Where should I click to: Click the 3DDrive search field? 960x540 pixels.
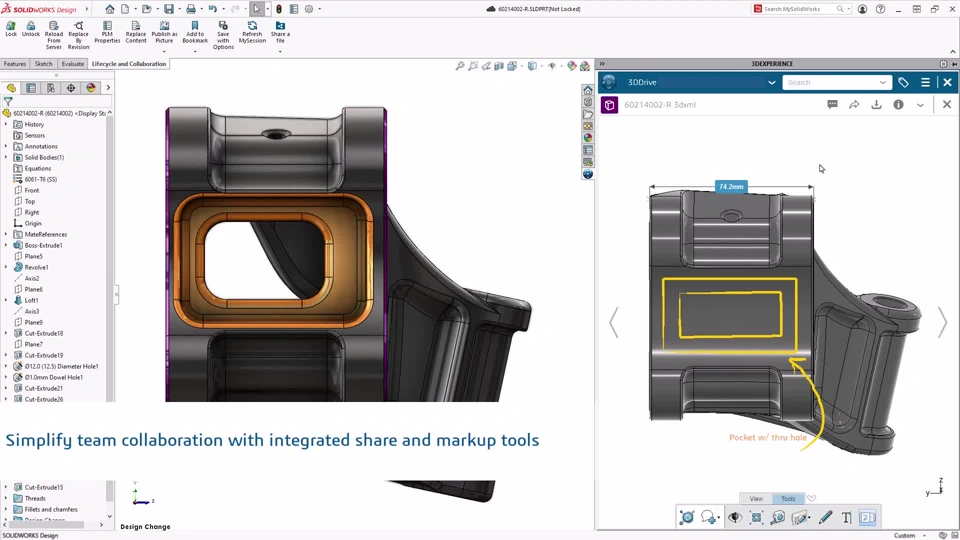click(830, 82)
